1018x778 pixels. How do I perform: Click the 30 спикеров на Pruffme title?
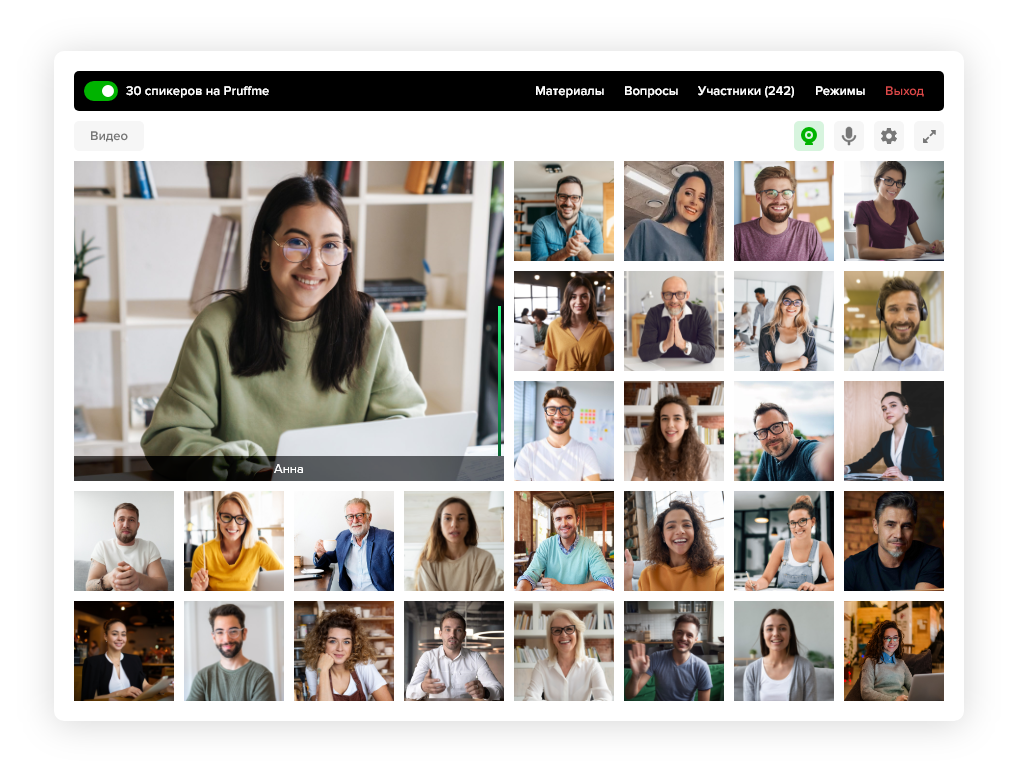click(197, 91)
